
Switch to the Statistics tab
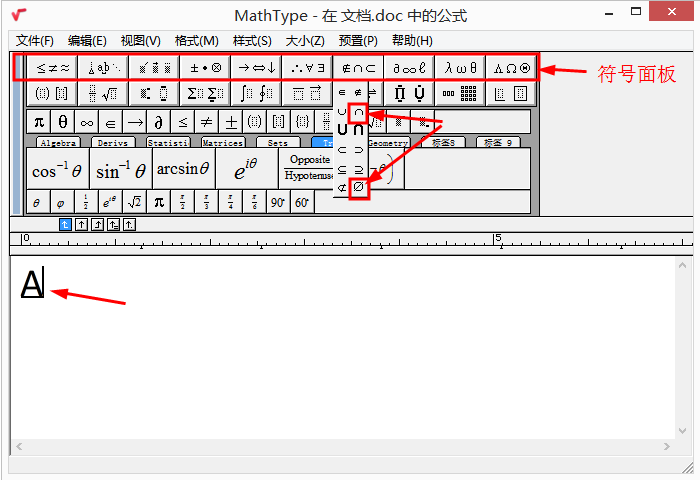click(168, 142)
